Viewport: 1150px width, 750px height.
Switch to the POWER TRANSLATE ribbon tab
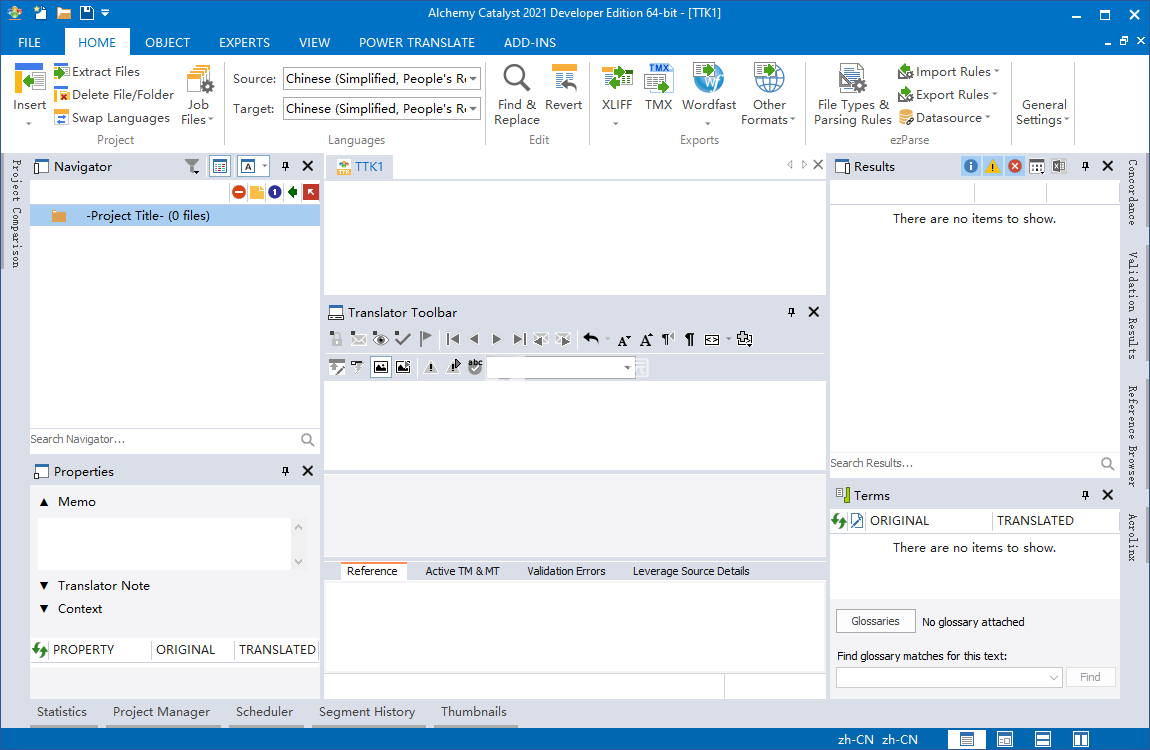[417, 43]
